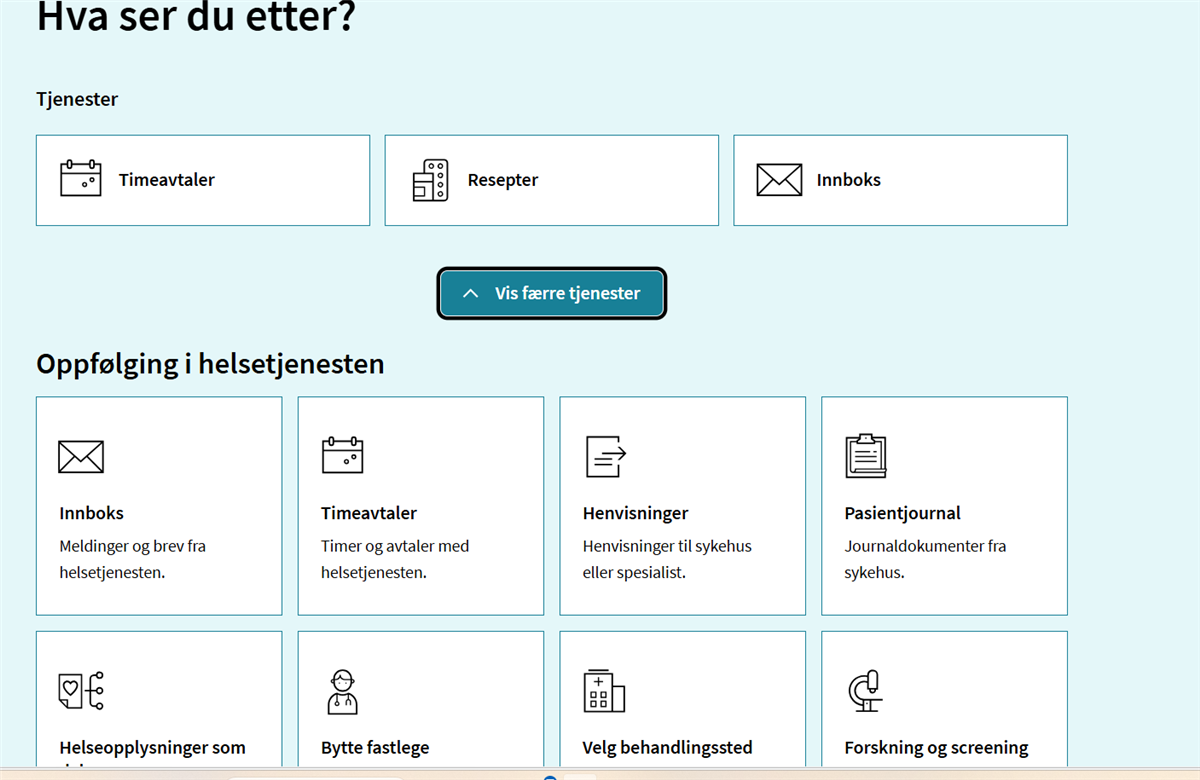Click the microscope icon above Forskning og screening

tap(864, 691)
